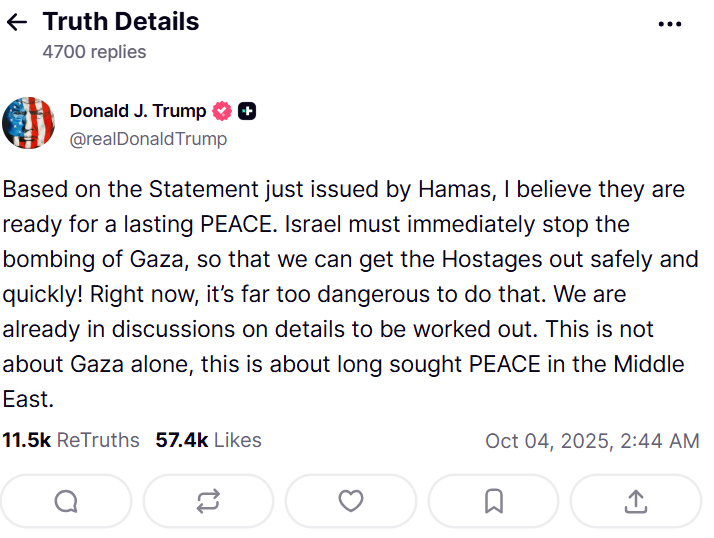714x538 pixels.
Task: Go back using the left arrow
Action: click(x=17, y=22)
